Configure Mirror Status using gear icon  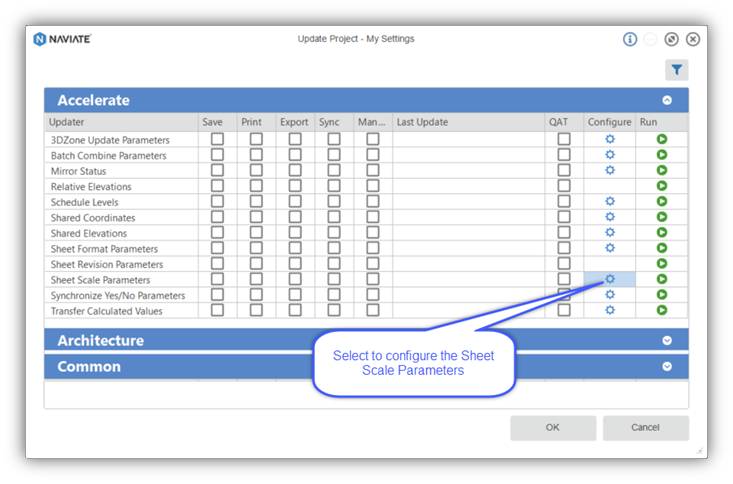610,170
